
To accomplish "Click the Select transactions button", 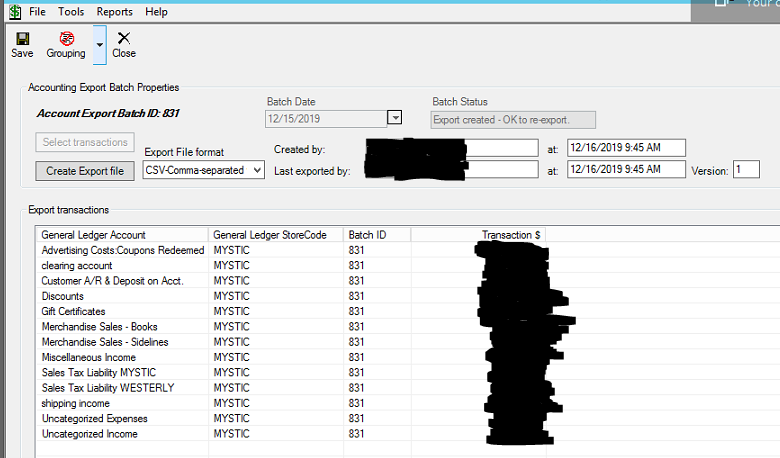I will [x=85, y=142].
